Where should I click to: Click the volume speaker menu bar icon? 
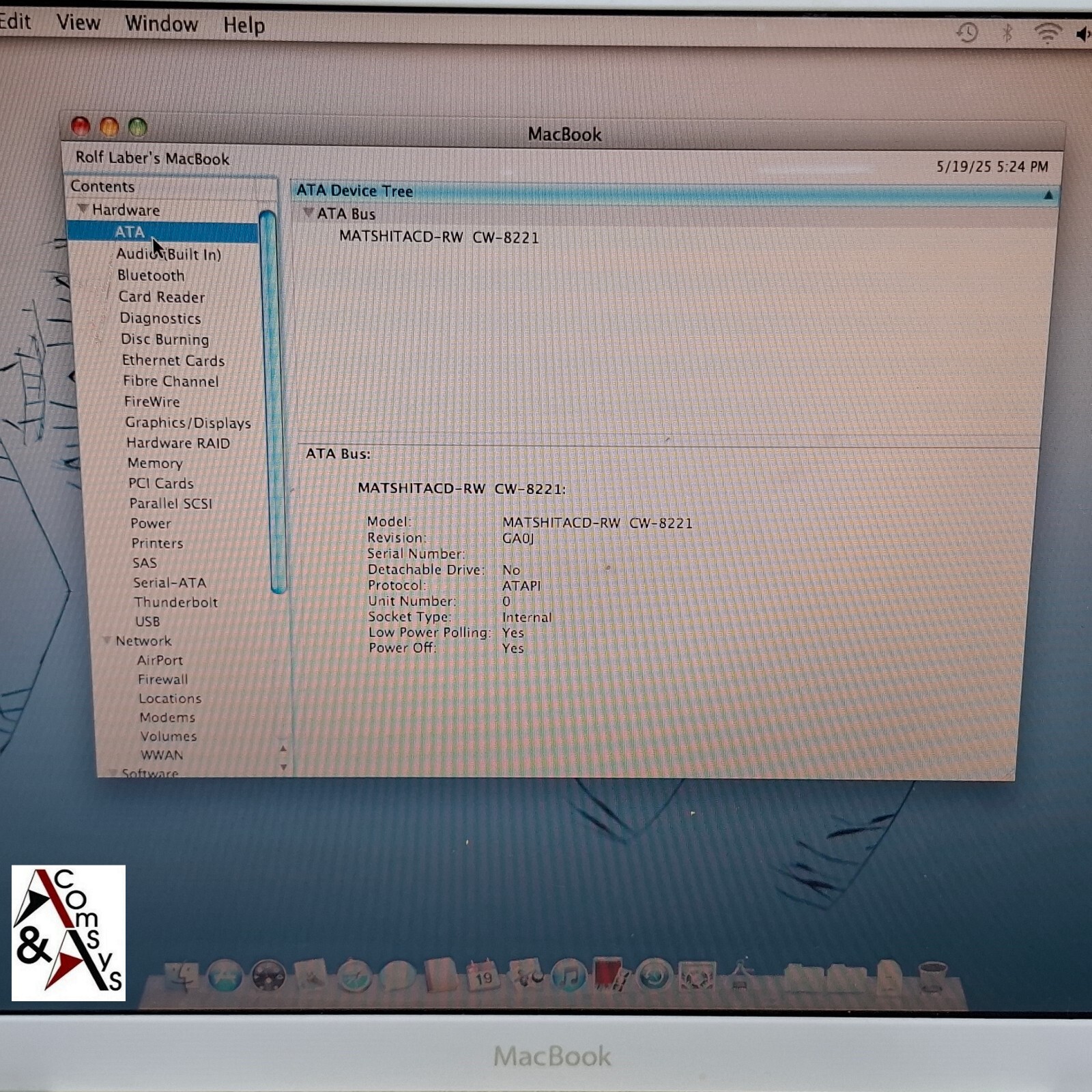1083,34
